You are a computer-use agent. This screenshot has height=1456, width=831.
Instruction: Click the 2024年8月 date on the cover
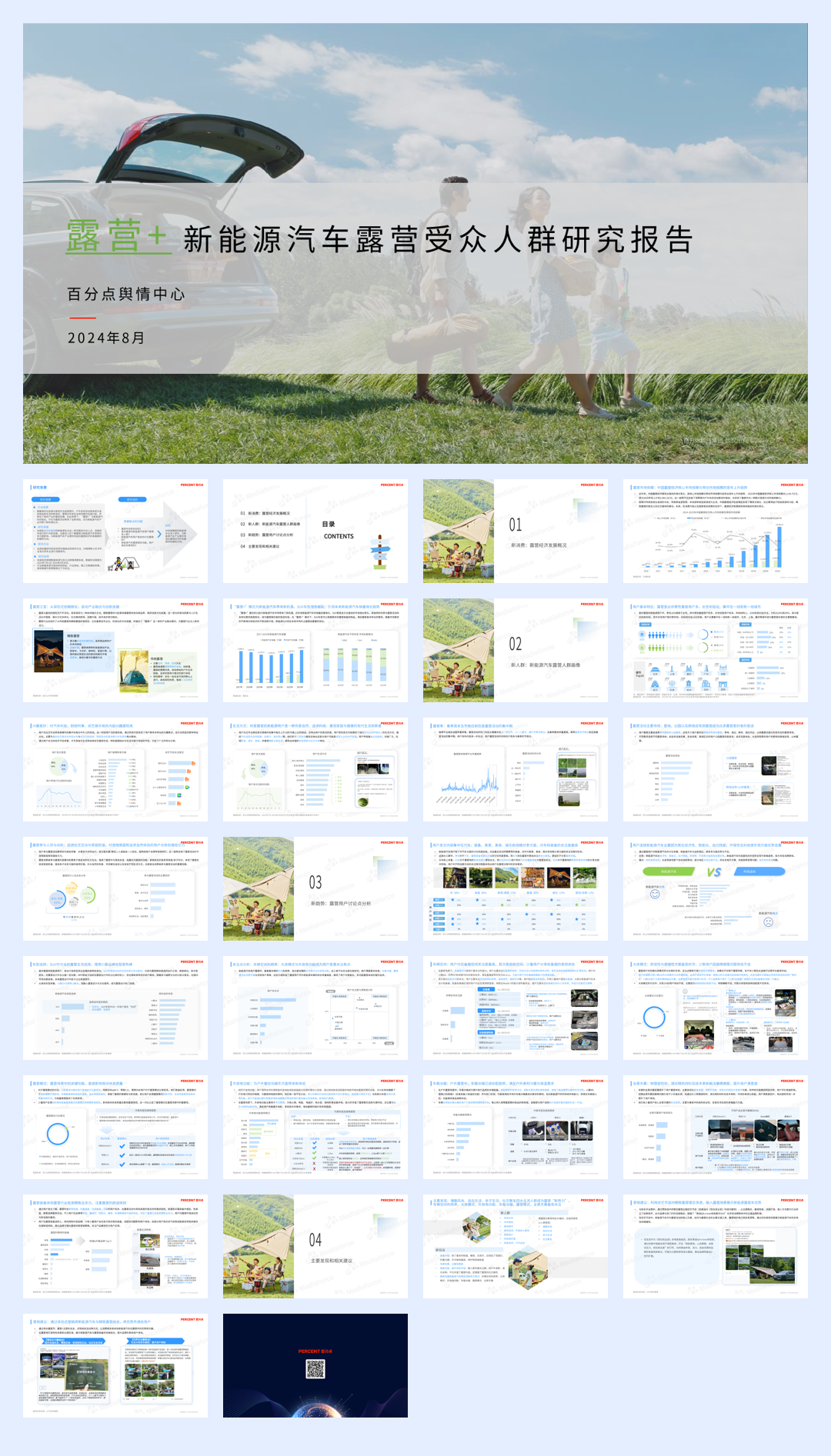coord(106,338)
